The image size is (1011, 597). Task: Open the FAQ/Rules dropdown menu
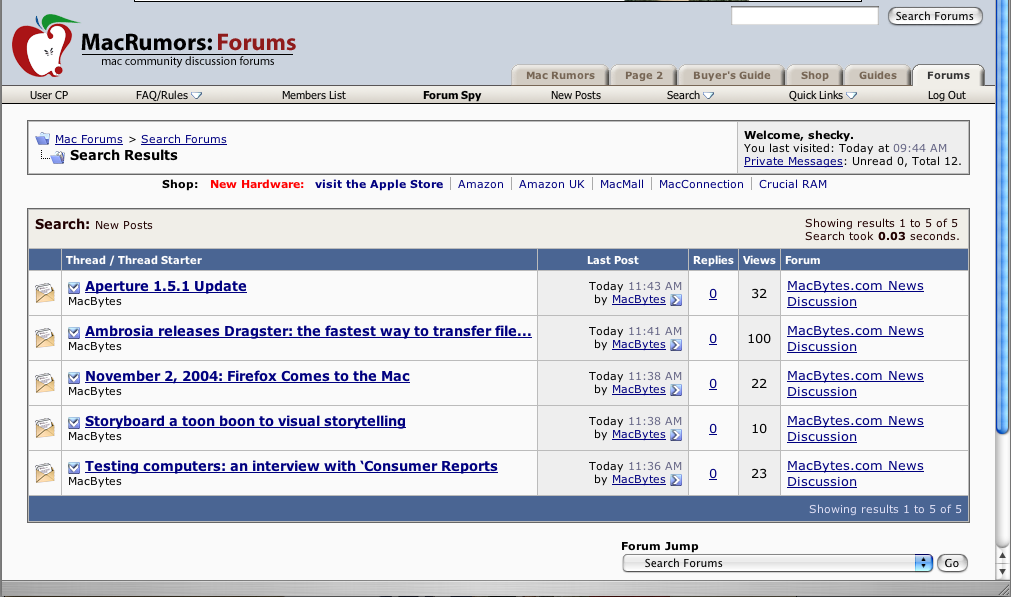click(x=169, y=95)
